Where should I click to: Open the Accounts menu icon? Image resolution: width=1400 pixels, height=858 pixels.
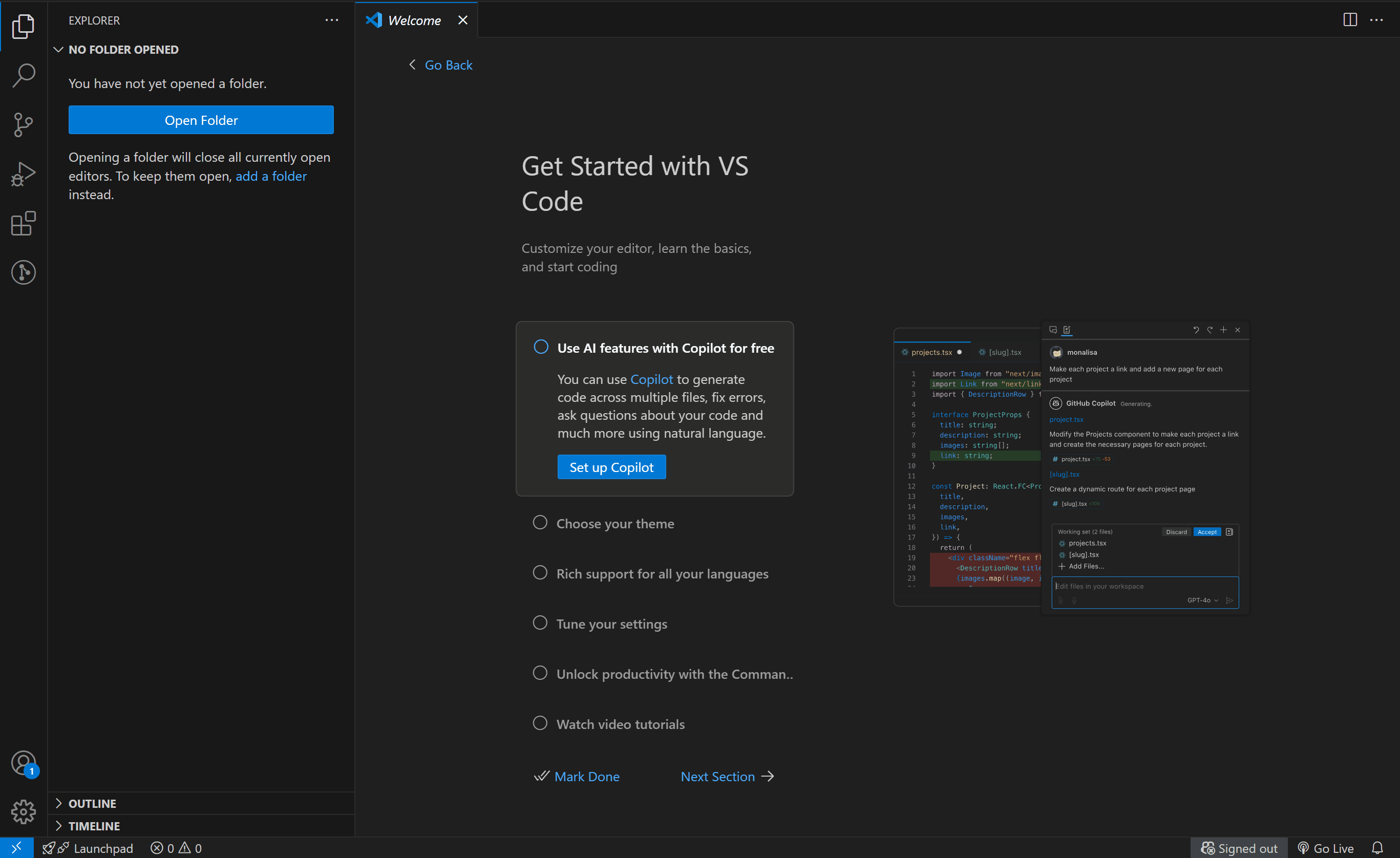[23, 763]
